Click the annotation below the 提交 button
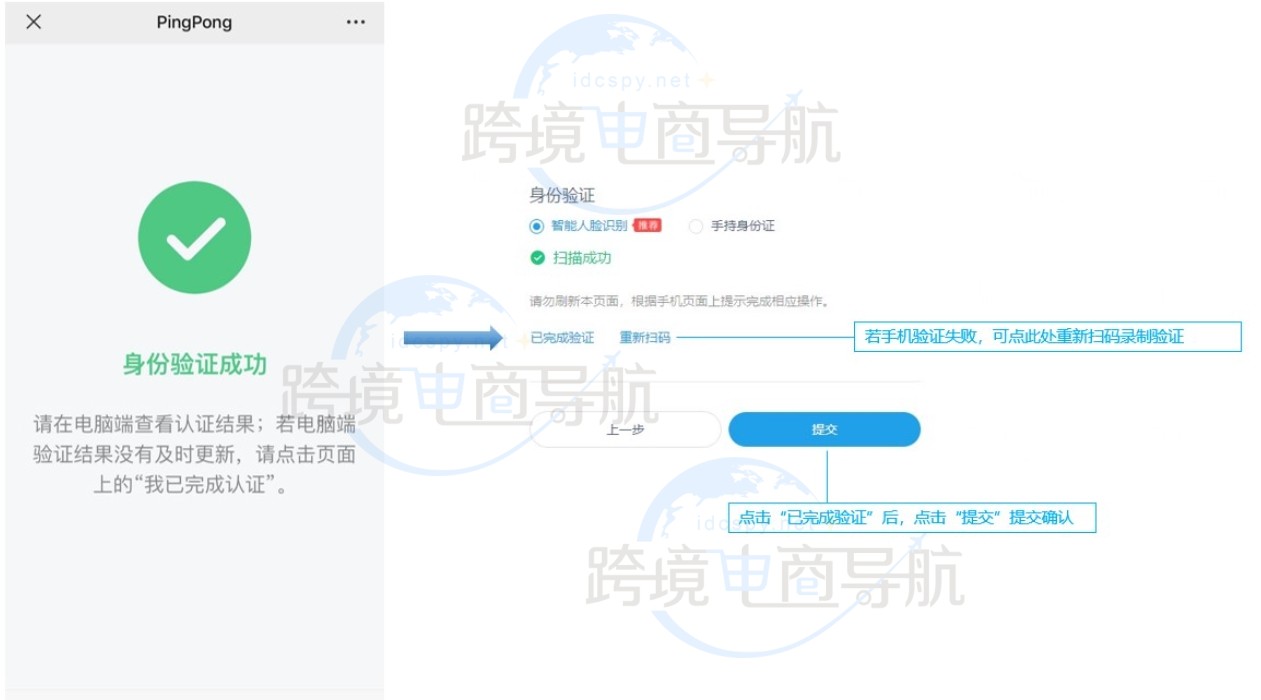This screenshot has width=1261, height=700. pyautogui.click(x=910, y=517)
